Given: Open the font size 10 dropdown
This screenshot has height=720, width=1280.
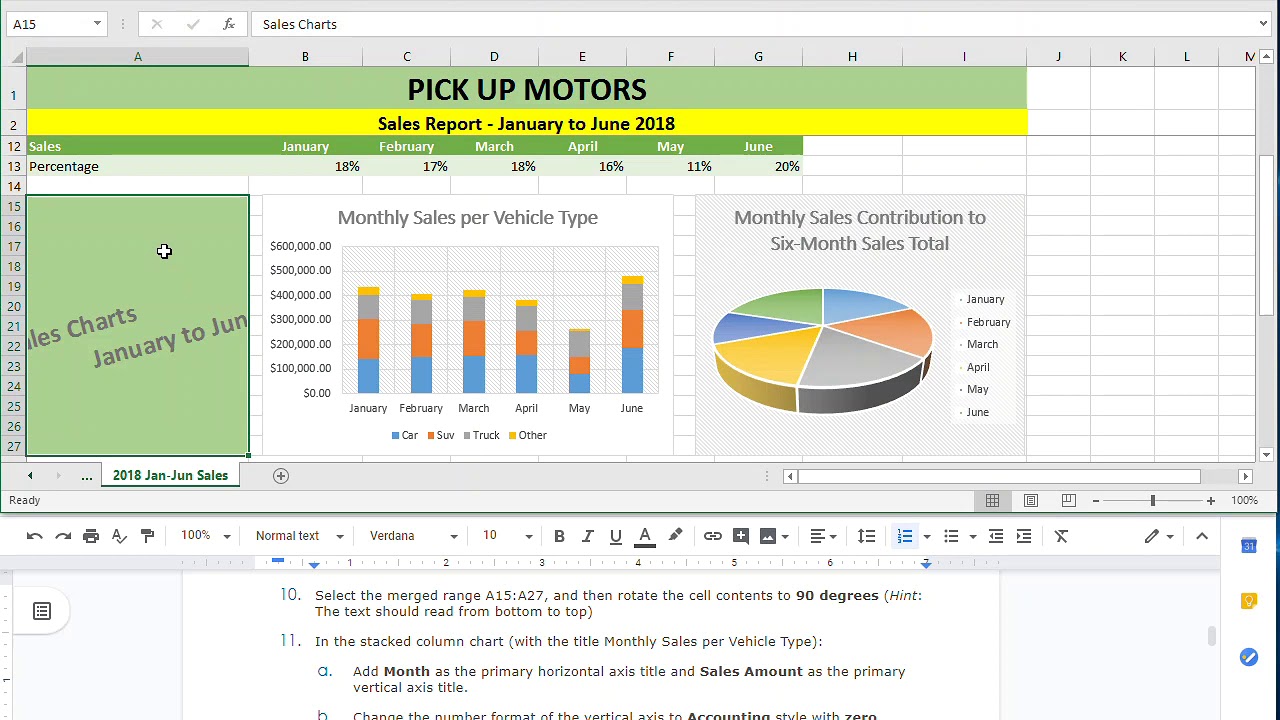Looking at the screenshot, I should point(508,536).
